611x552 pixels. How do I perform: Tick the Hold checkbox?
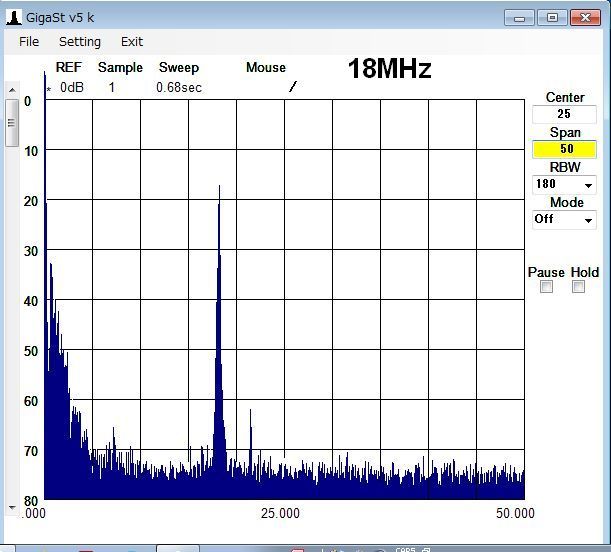pos(578,287)
